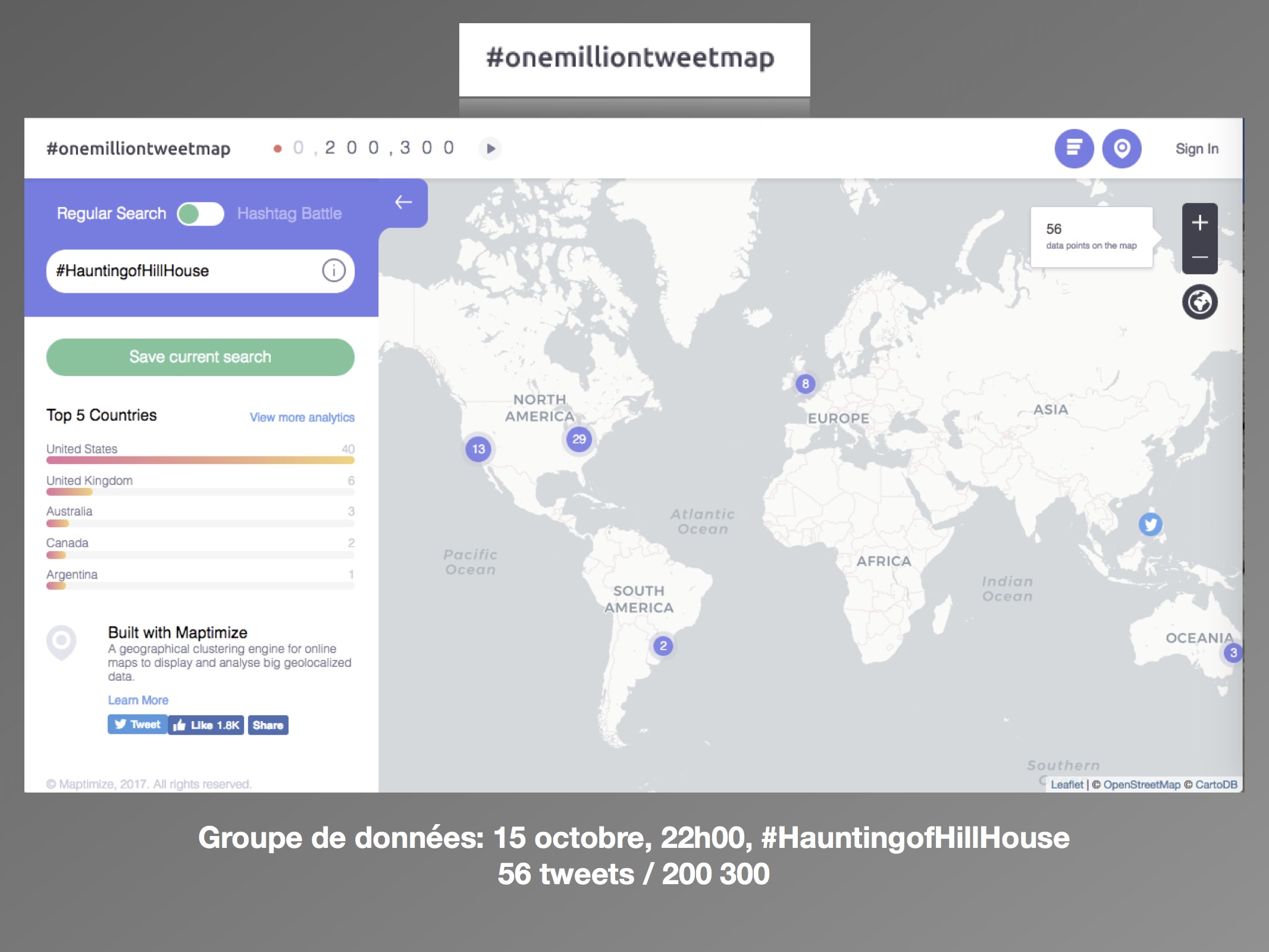Click the United States bar in Top 5 Countries
This screenshot has width=1269, height=952.
(200, 459)
